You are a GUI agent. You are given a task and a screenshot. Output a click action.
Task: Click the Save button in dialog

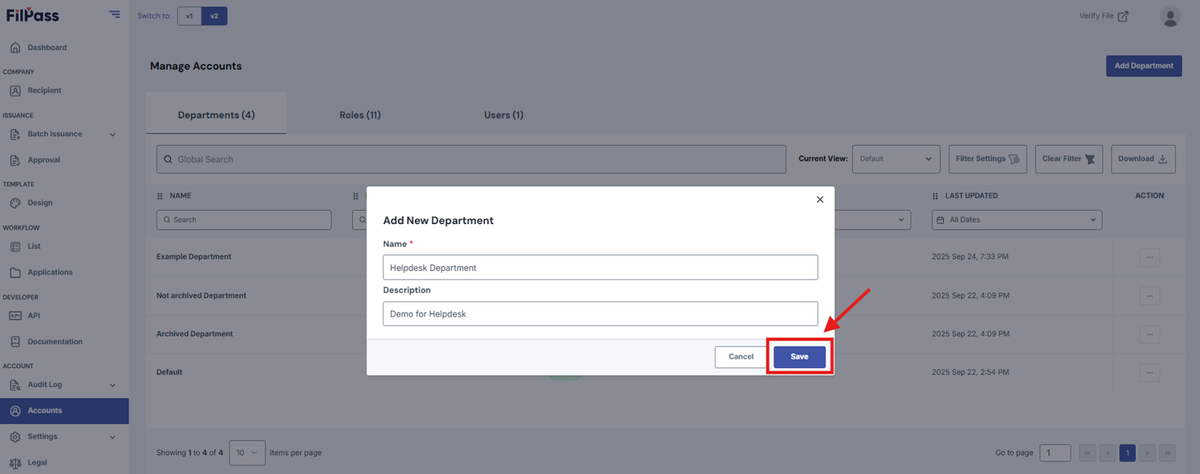[x=799, y=356]
